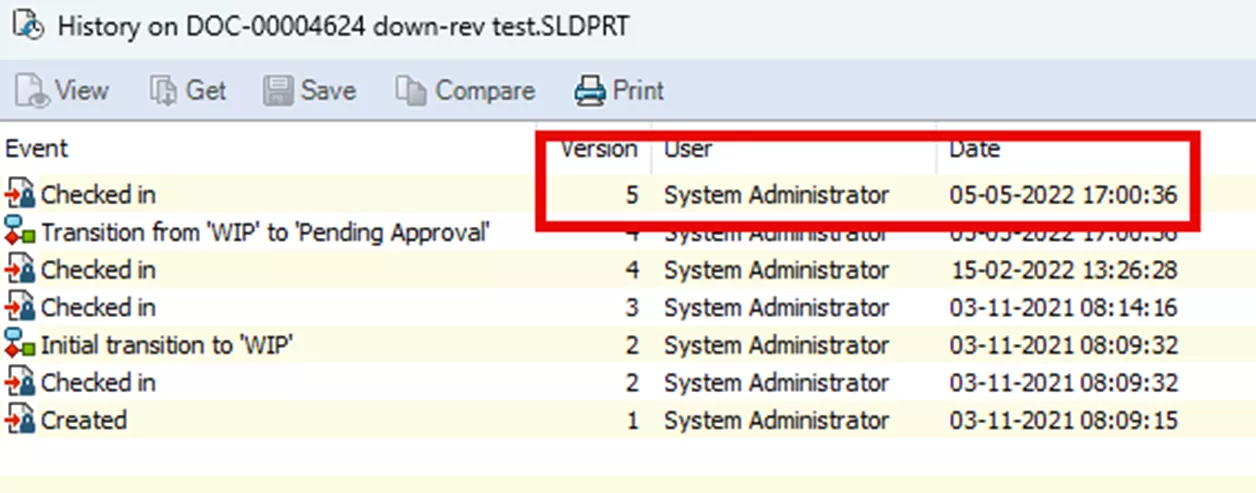Click version number 1 in Created row
The image size is (1256, 493).
point(632,420)
